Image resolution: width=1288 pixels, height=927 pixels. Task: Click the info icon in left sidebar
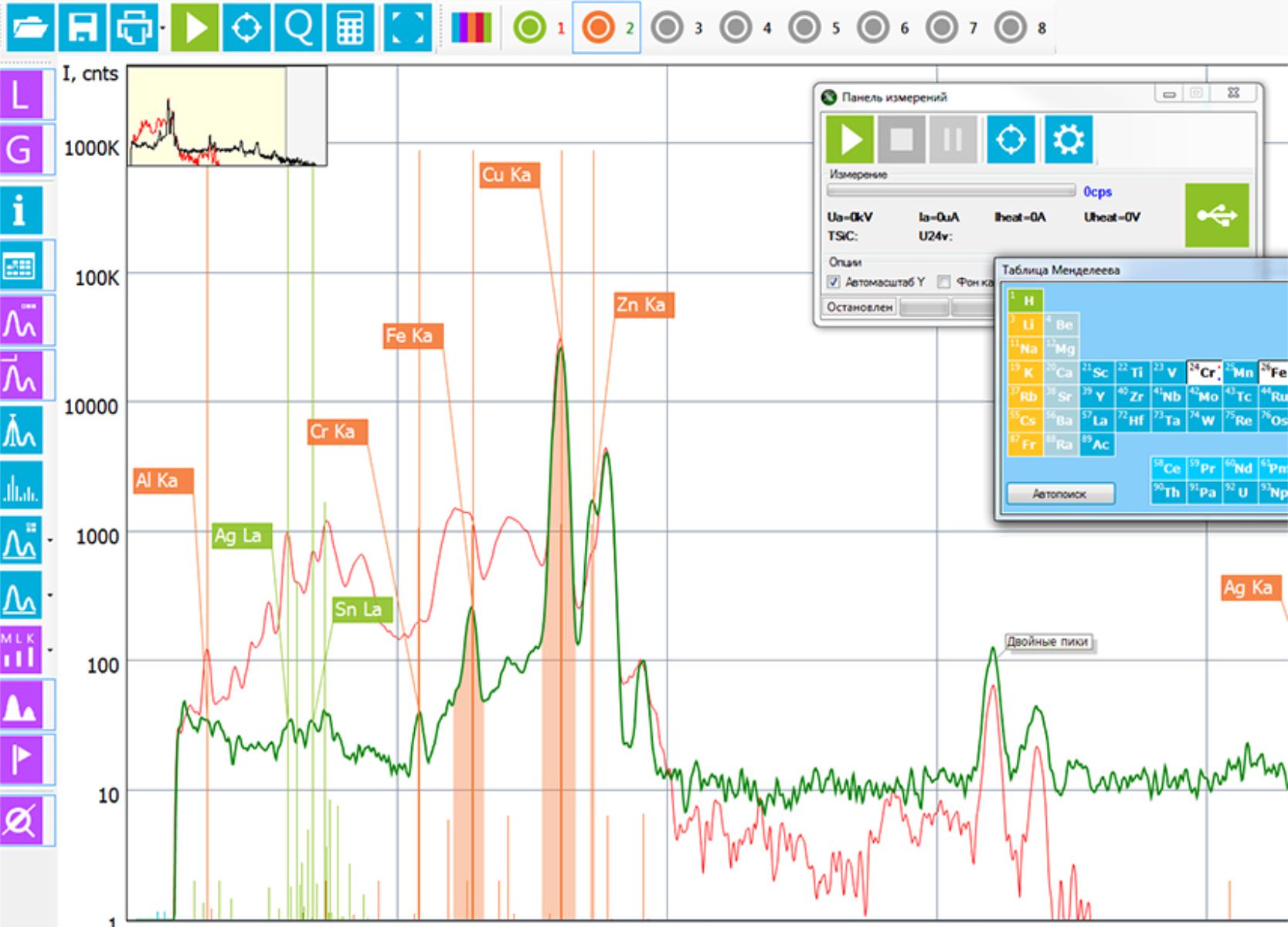tap(20, 209)
